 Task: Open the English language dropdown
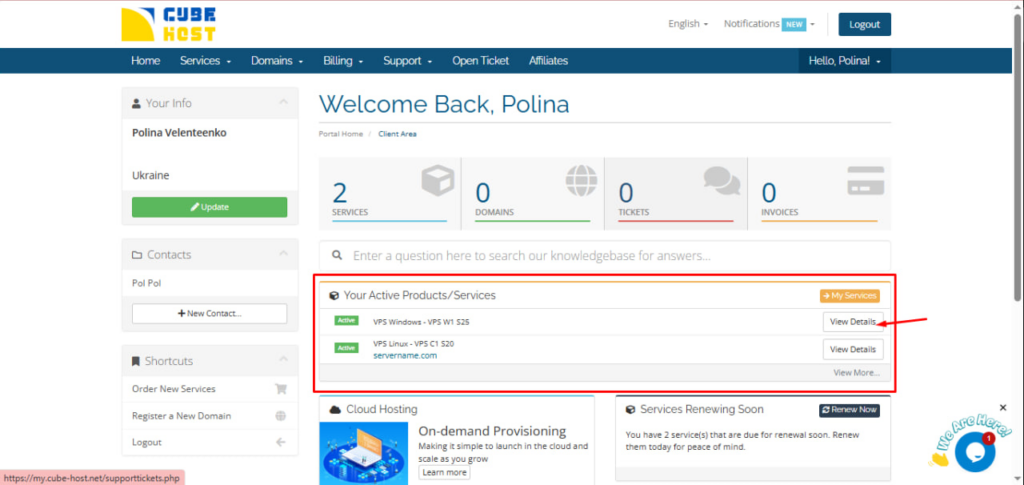tap(688, 24)
